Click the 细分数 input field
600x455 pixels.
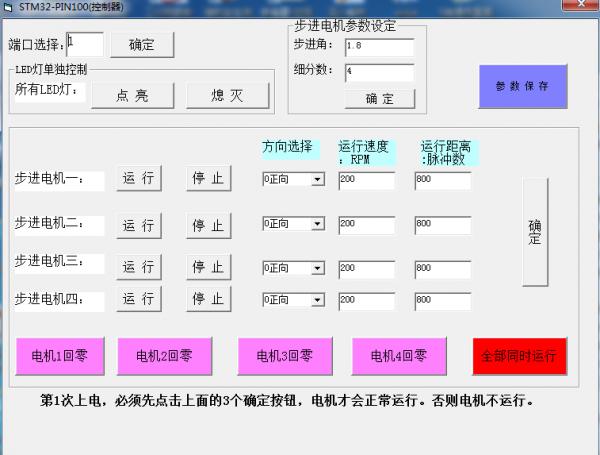[x=378, y=72]
